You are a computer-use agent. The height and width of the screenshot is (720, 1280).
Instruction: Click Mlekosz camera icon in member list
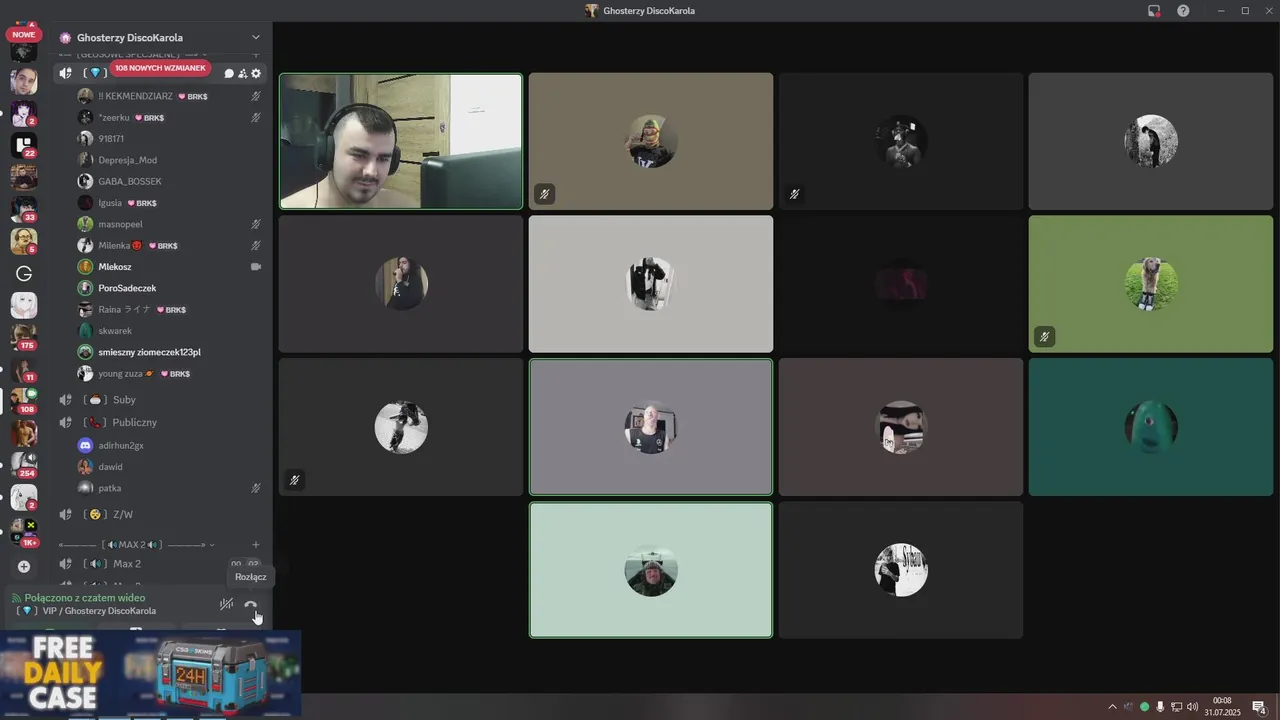[x=256, y=267]
